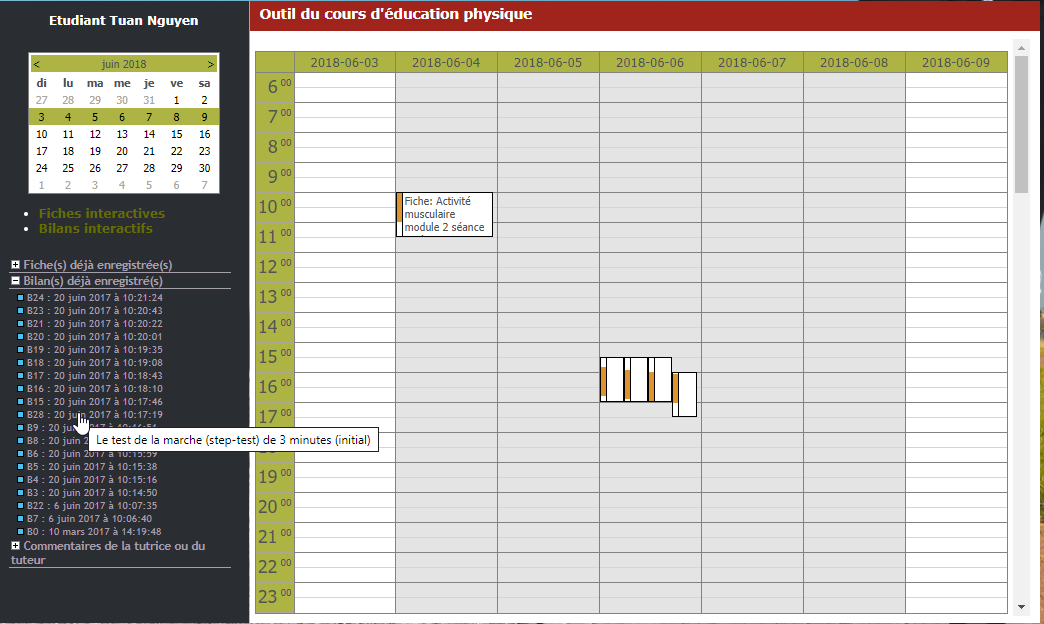
Task: Open bilan B7 dated 6 juin 2017
Action: coord(89,519)
